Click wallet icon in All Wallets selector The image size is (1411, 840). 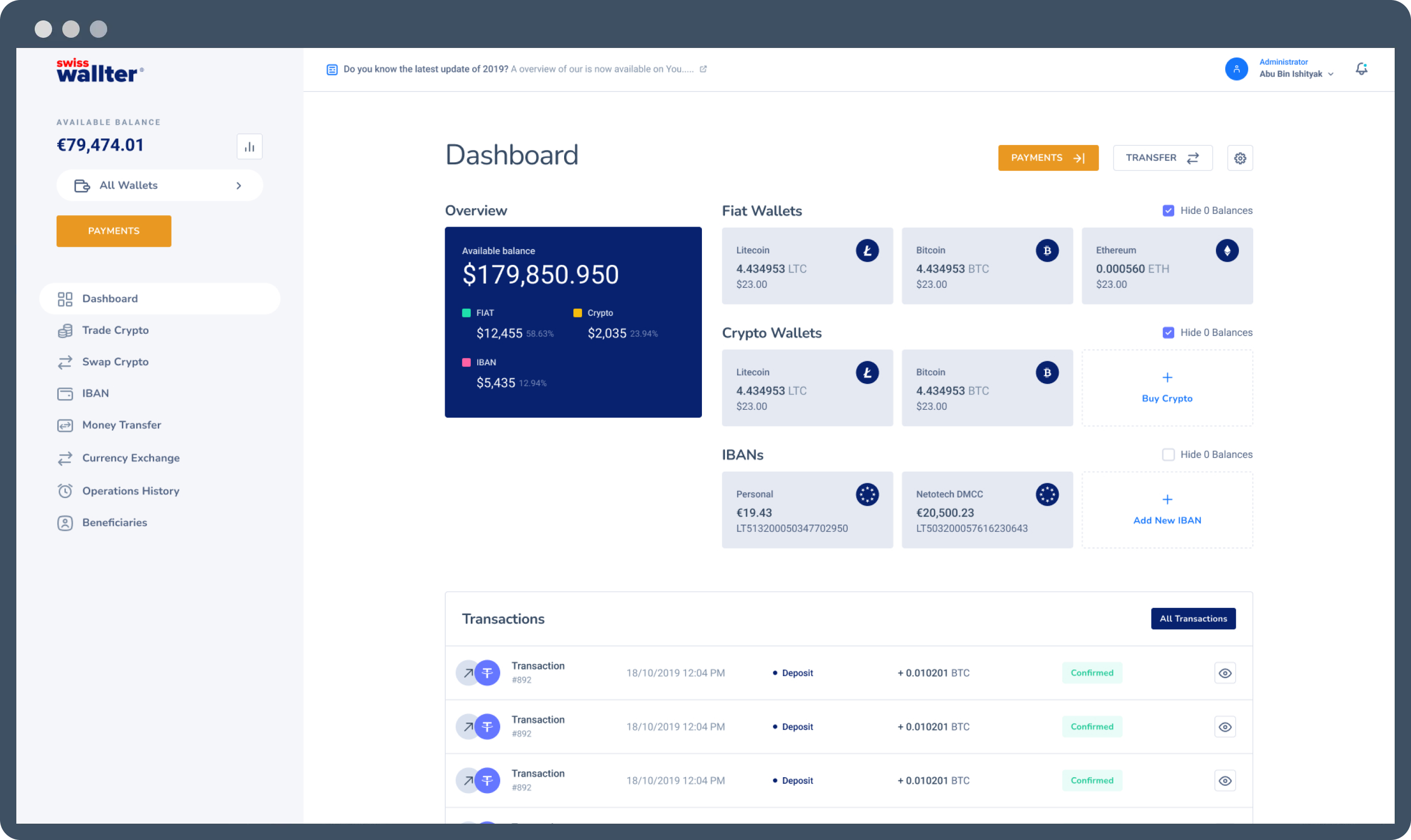pos(82,186)
